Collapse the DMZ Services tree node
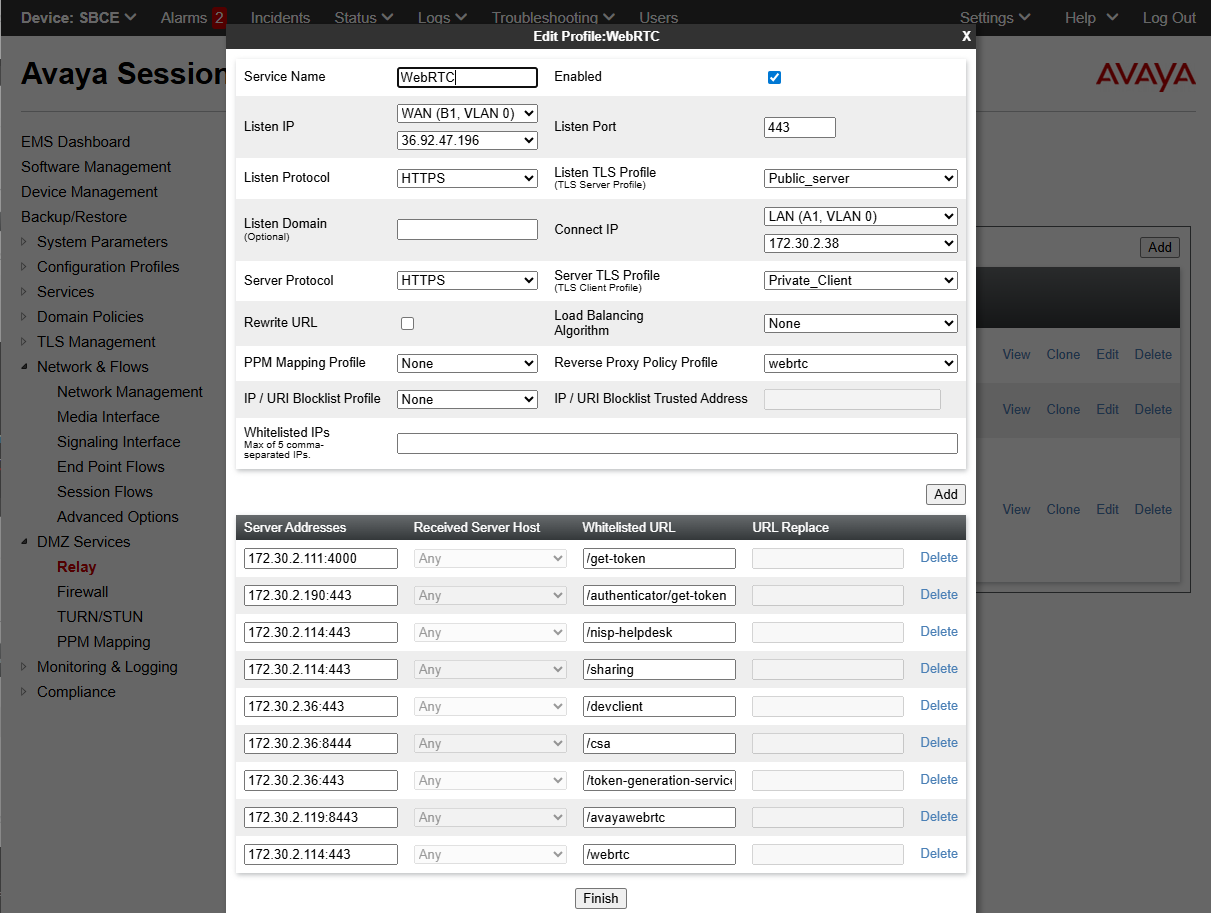Screen dimensions: 1211x913 click(x=26, y=542)
